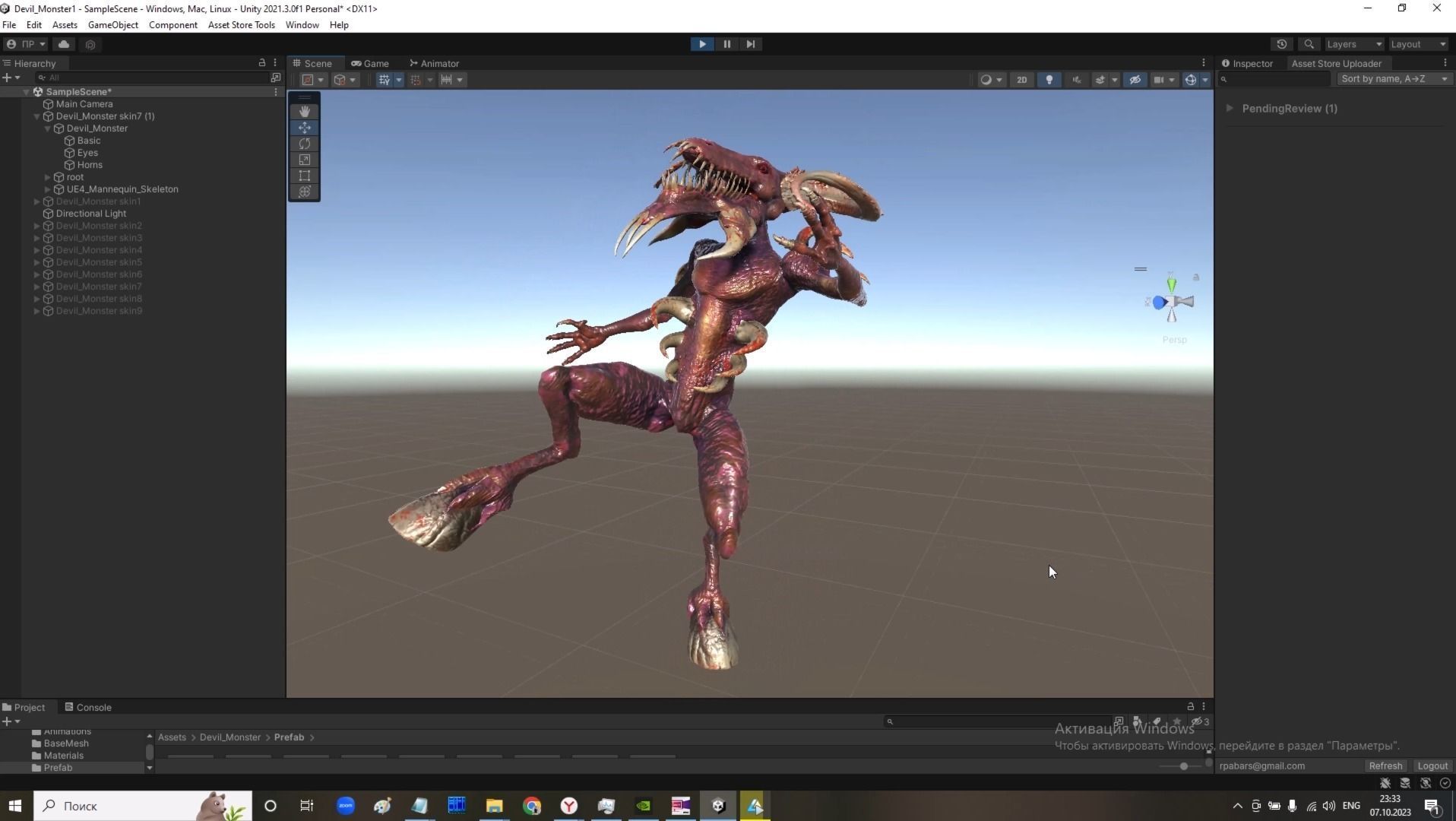Screen dimensions: 1456x821
Task: Select the Rotate tool
Action: click(305, 144)
